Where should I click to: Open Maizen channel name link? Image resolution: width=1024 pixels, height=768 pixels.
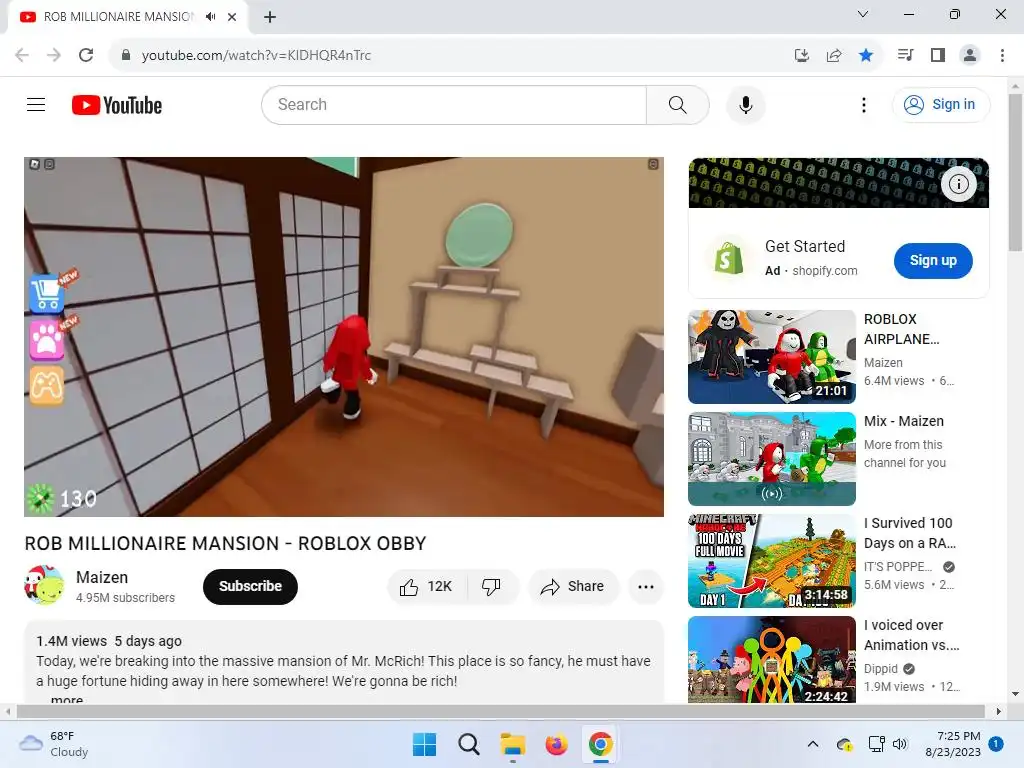tap(102, 577)
